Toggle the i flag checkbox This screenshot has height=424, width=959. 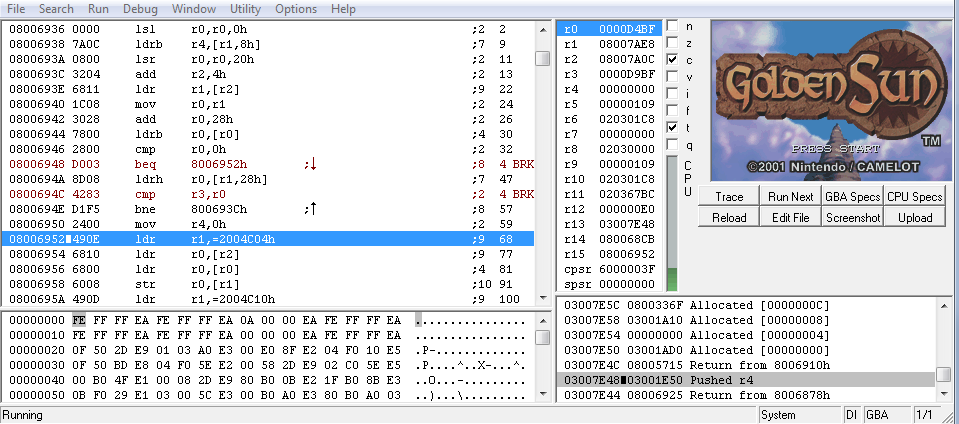[672, 94]
